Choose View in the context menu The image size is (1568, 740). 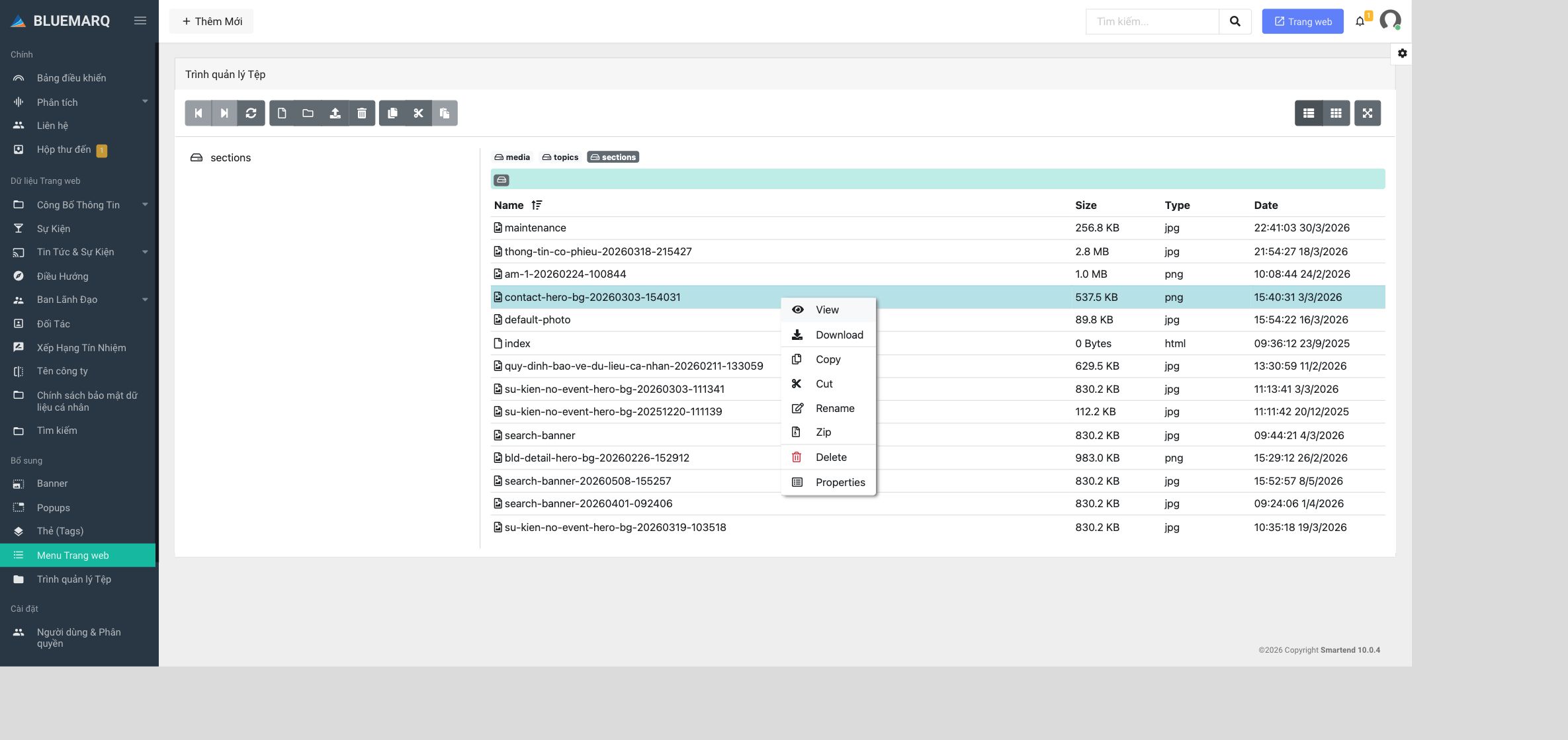point(828,309)
